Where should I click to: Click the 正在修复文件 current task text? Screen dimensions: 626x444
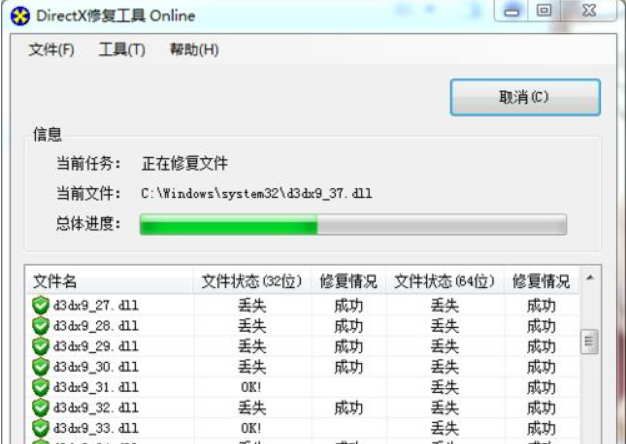184,163
